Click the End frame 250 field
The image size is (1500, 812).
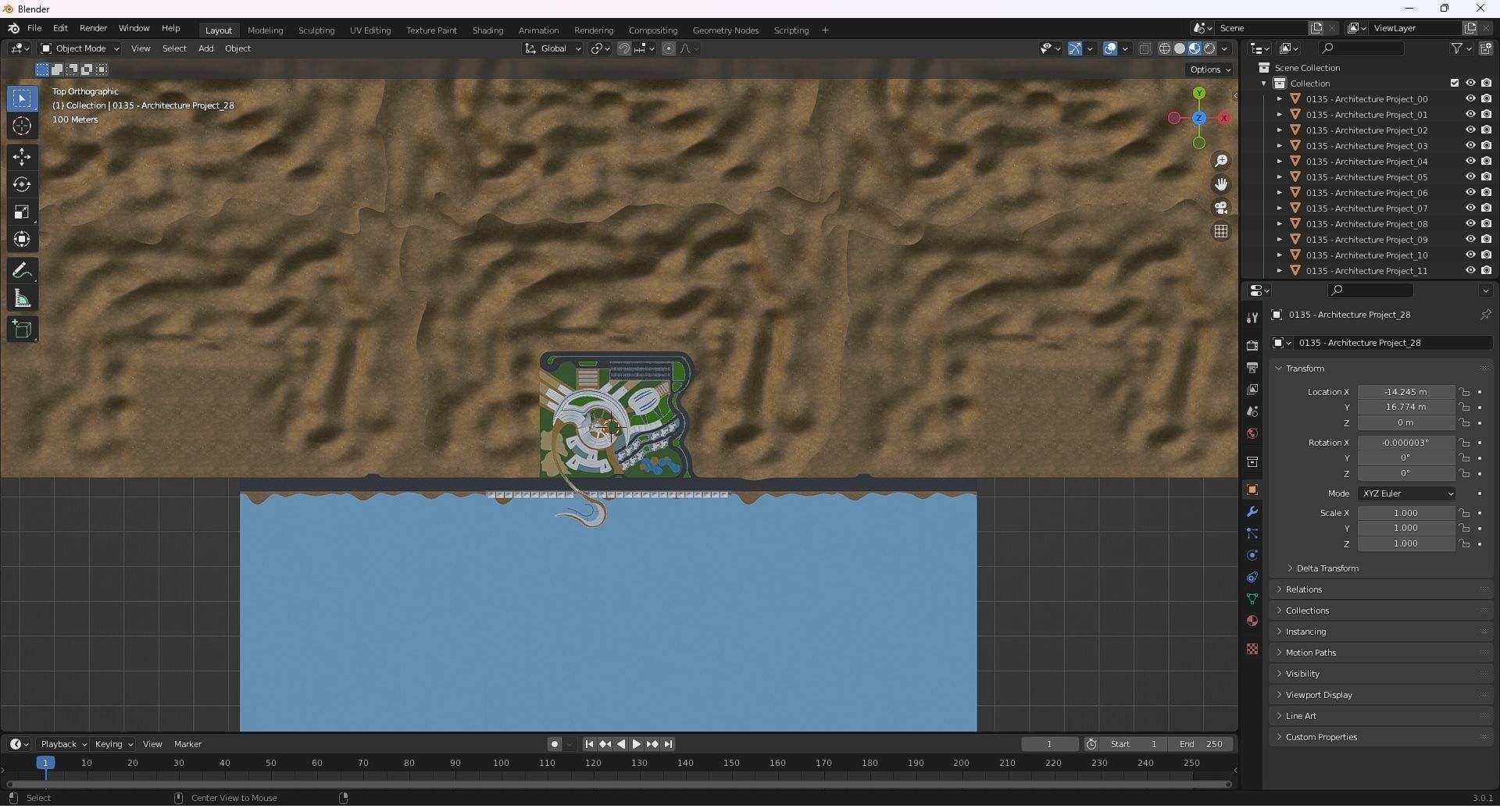pos(1202,745)
